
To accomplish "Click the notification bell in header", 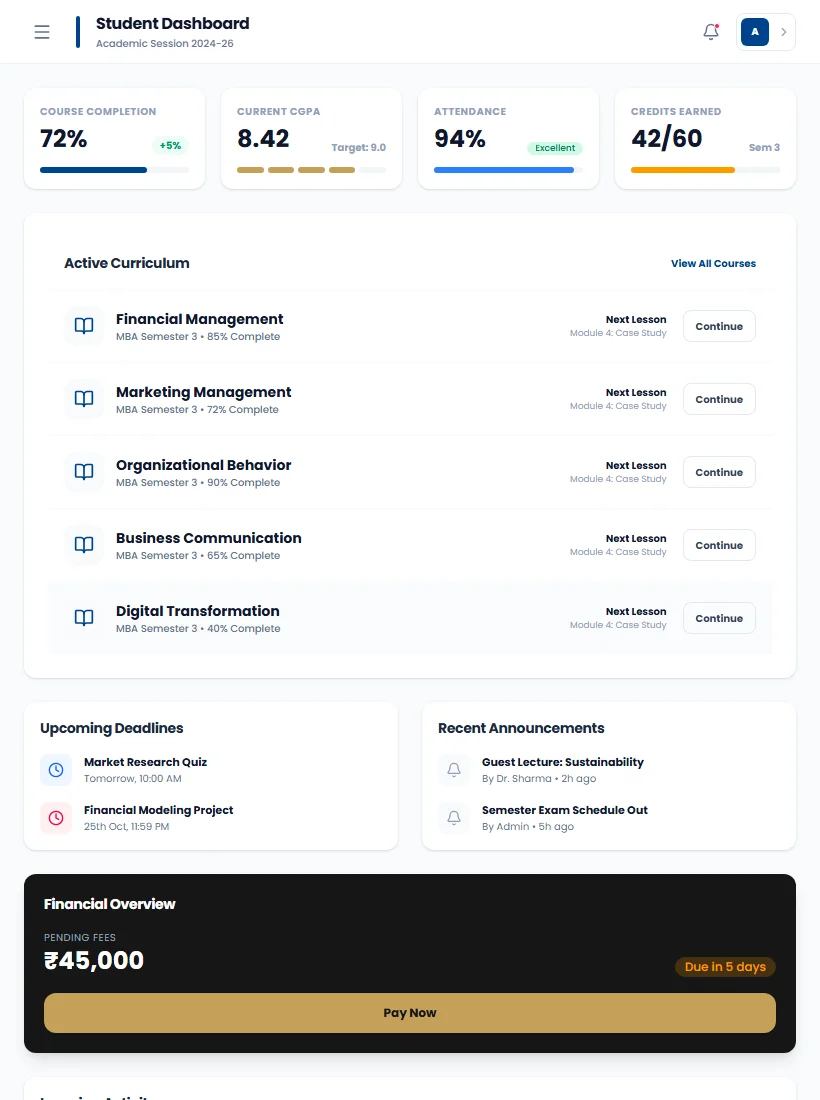I will coord(711,32).
